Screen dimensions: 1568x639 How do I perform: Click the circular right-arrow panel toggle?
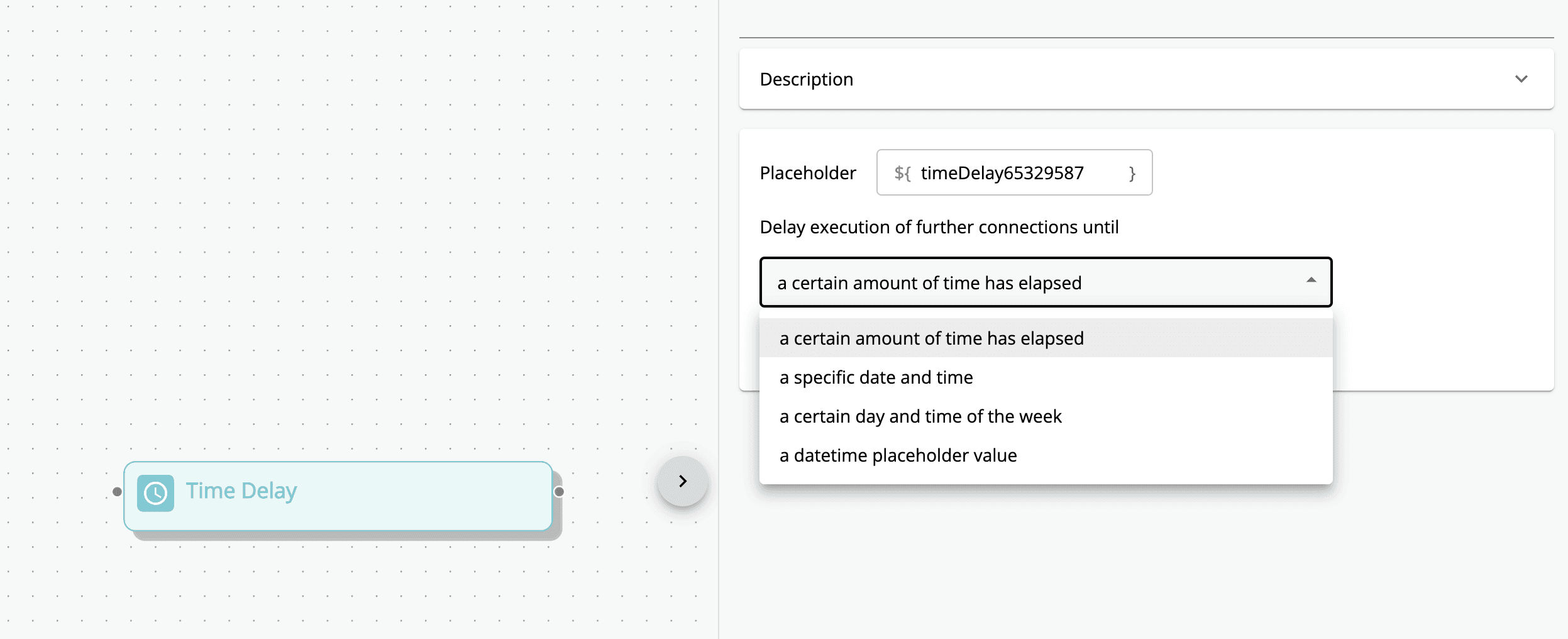point(682,482)
